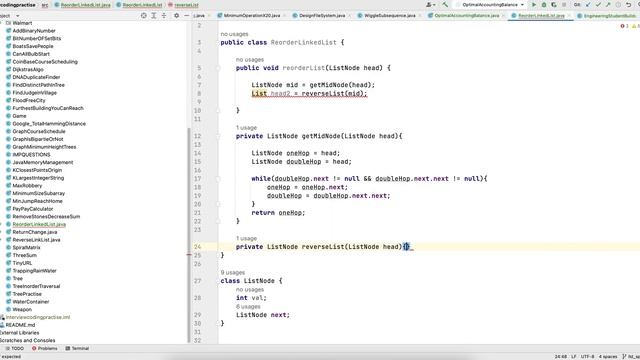
Task: Switch to WiggleSubsequence.java tab
Action: pos(386,16)
